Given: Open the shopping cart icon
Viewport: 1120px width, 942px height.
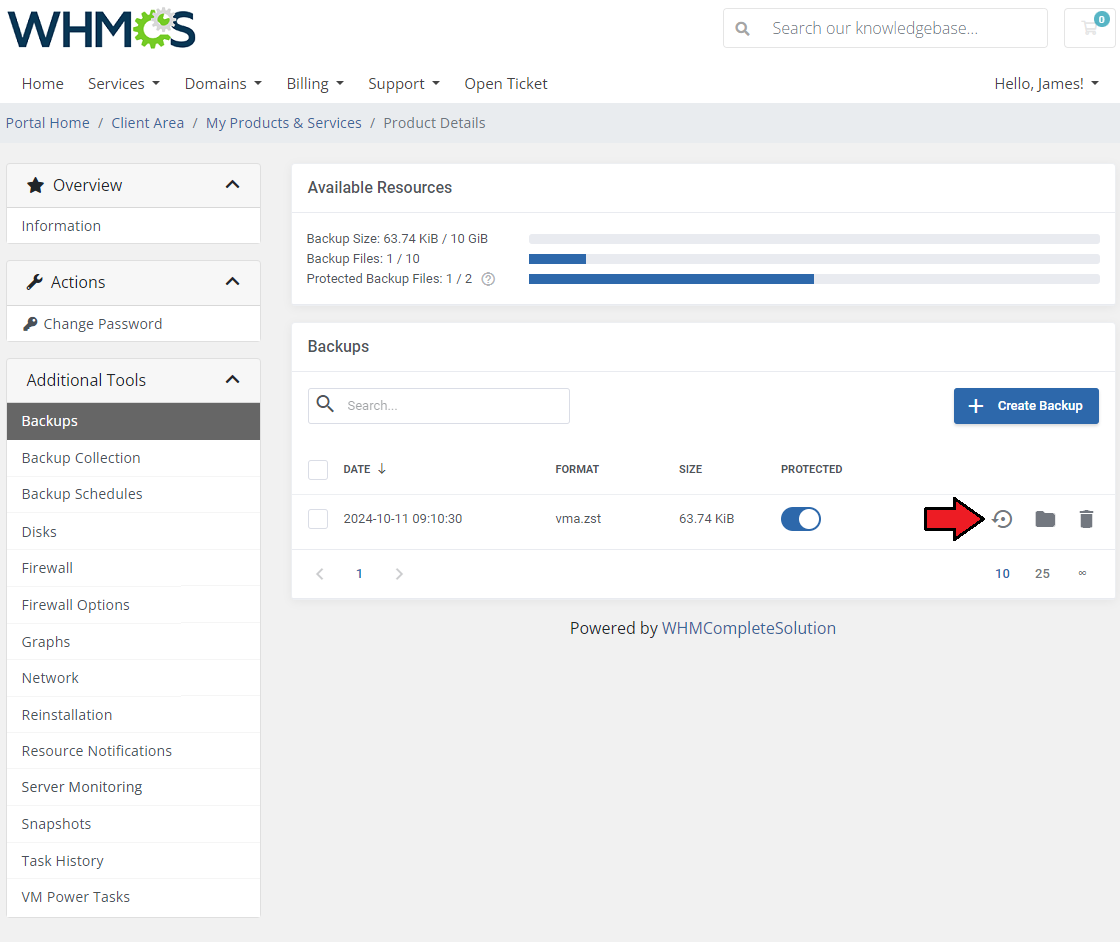Looking at the screenshot, I should click(1090, 28).
